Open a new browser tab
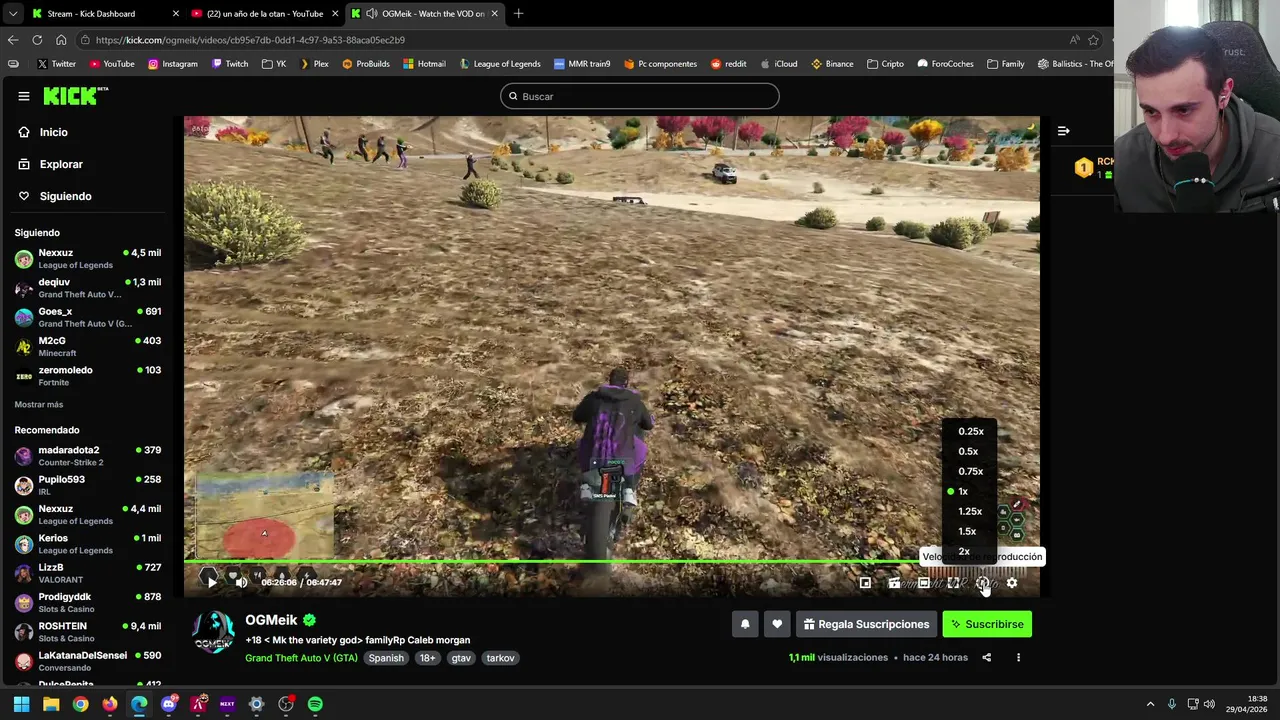This screenshot has width=1280, height=720. click(518, 14)
